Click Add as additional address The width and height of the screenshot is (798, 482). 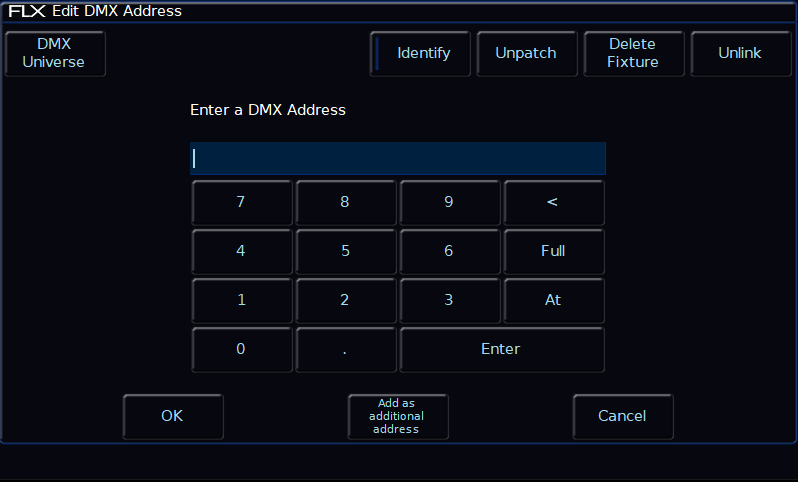coord(397,416)
